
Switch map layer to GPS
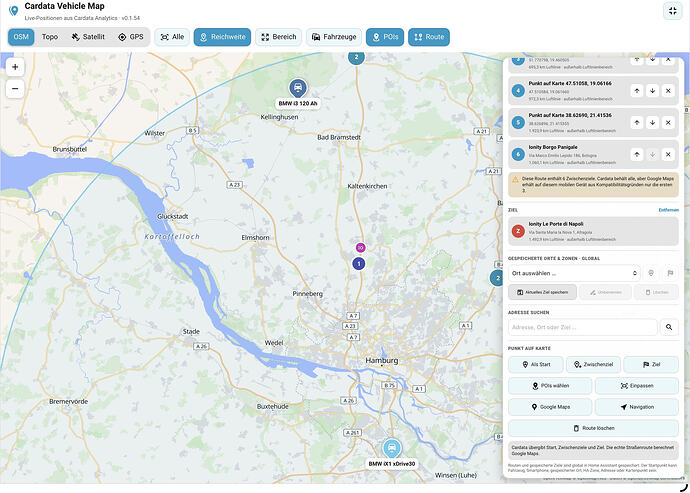tap(131, 37)
